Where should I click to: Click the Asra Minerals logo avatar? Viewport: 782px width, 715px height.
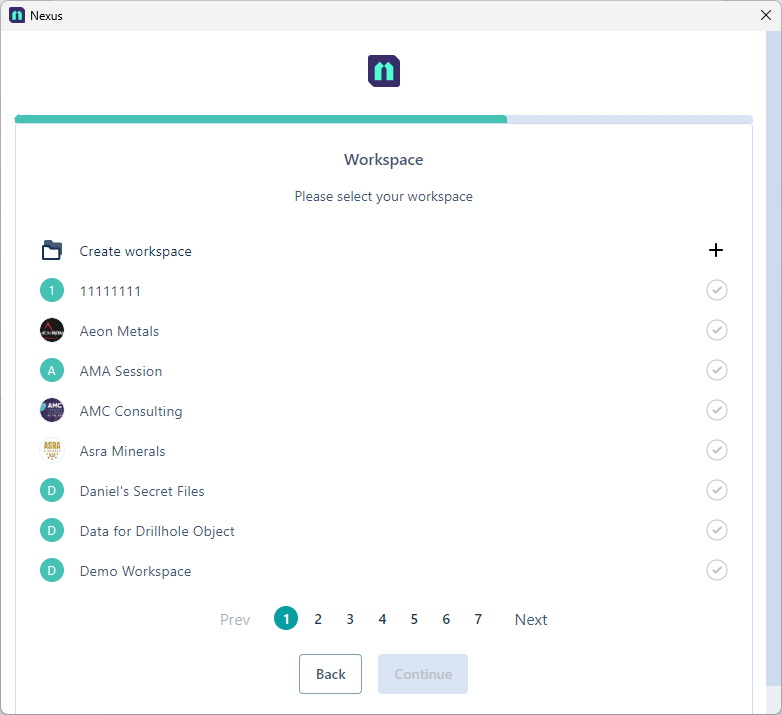coord(52,450)
